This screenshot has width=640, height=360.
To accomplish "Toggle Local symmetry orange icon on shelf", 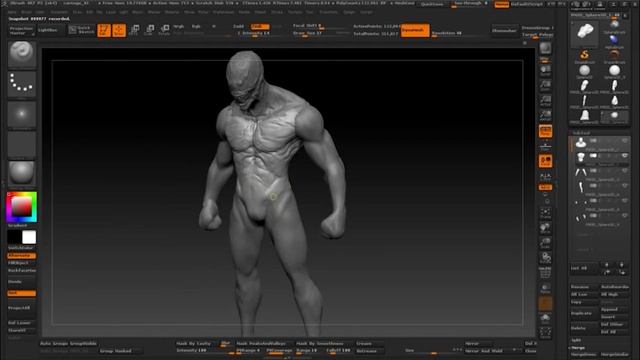I will click(x=545, y=161).
